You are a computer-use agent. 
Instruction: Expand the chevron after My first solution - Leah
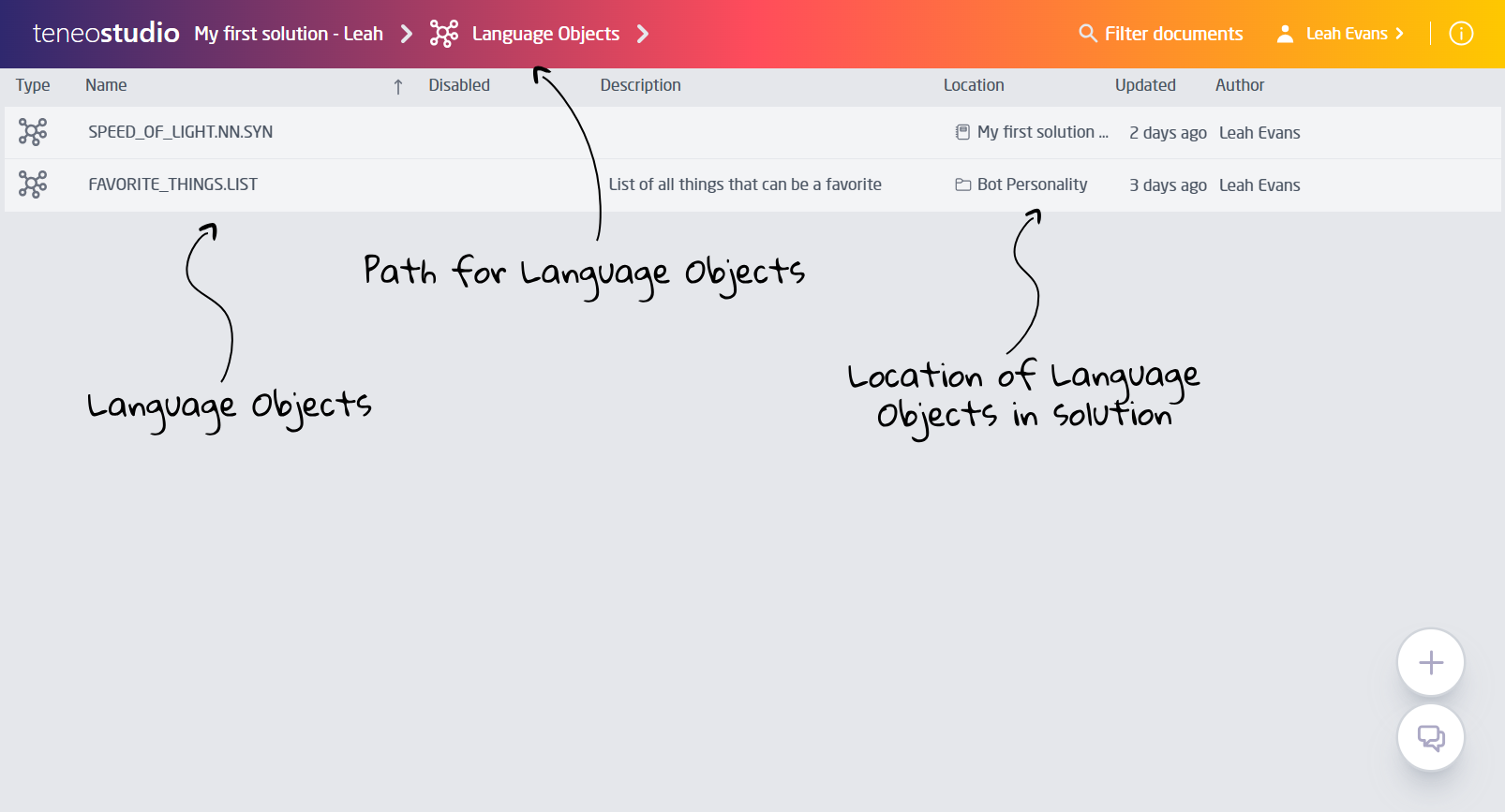pos(407,34)
